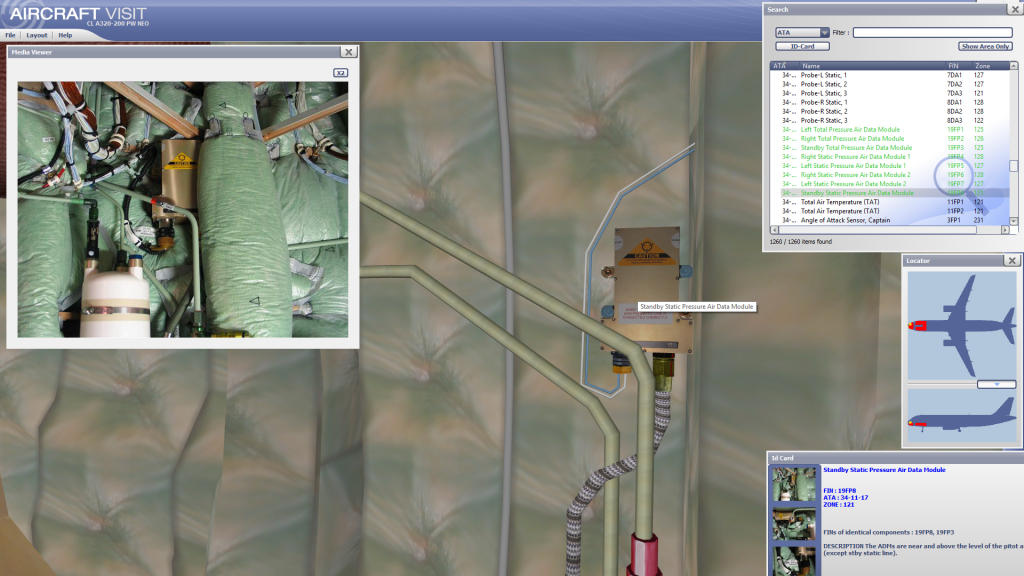Image resolution: width=1024 pixels, height=576 pixels.
Task: Select the 'Probe-L Static, 1' row
Action: click(x=889, y=75)
